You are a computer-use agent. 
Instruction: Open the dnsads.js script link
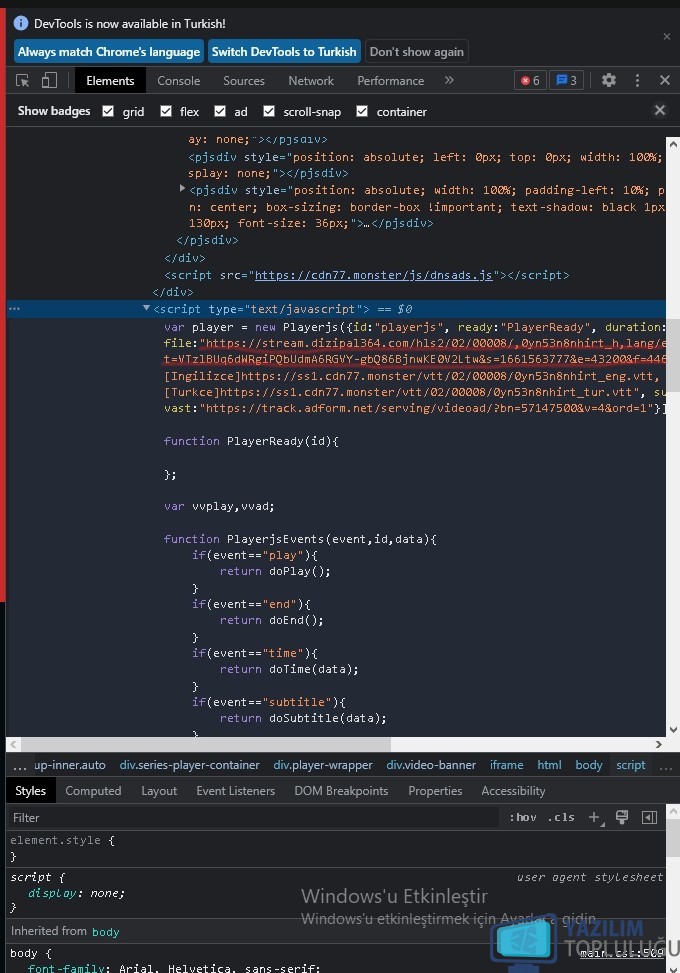374,275
